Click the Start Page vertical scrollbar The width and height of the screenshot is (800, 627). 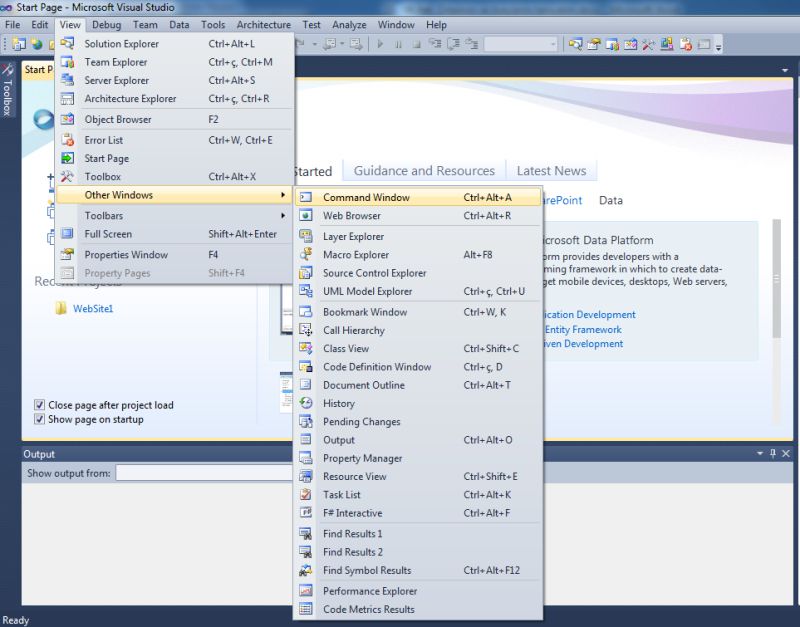(777, 321)
